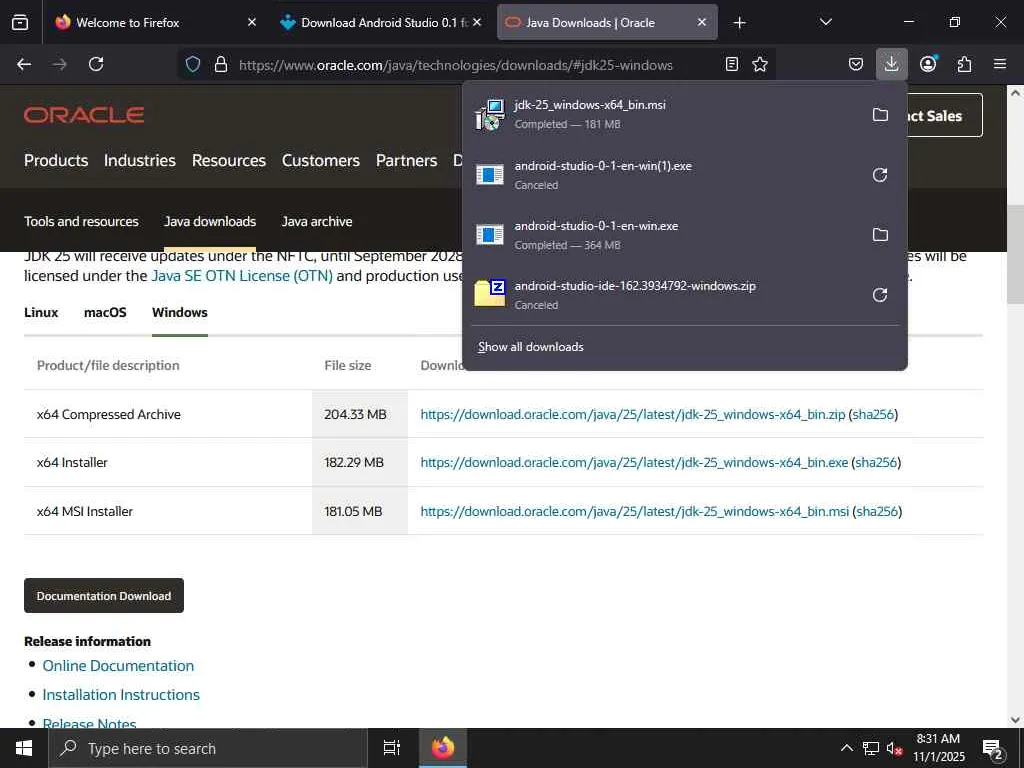
Task: Open sha256 for the x64 MSI Installer
Action: (877, 511)
